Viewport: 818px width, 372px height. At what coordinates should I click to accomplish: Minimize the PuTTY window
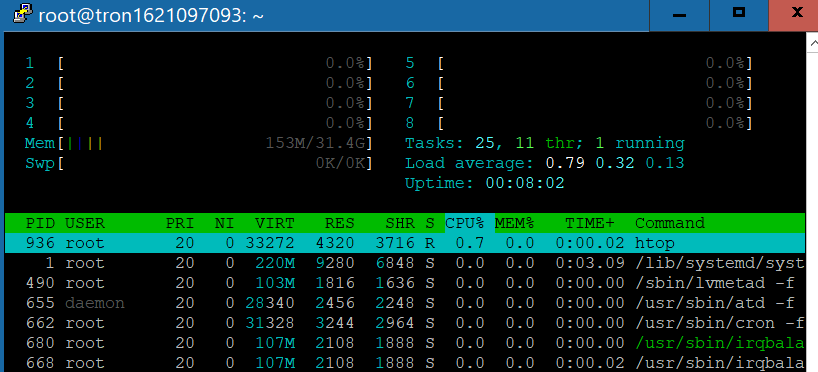[679, 15]
